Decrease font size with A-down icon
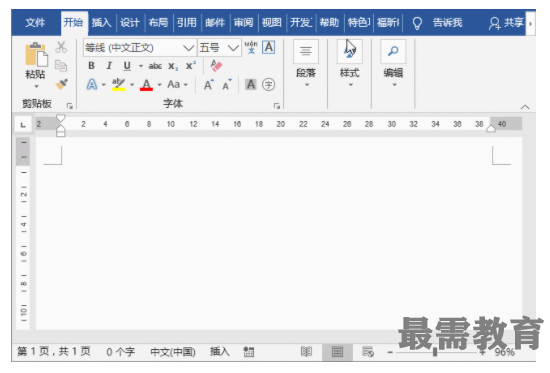This screenshot has width=550, height=373. [x=227, y=85]
